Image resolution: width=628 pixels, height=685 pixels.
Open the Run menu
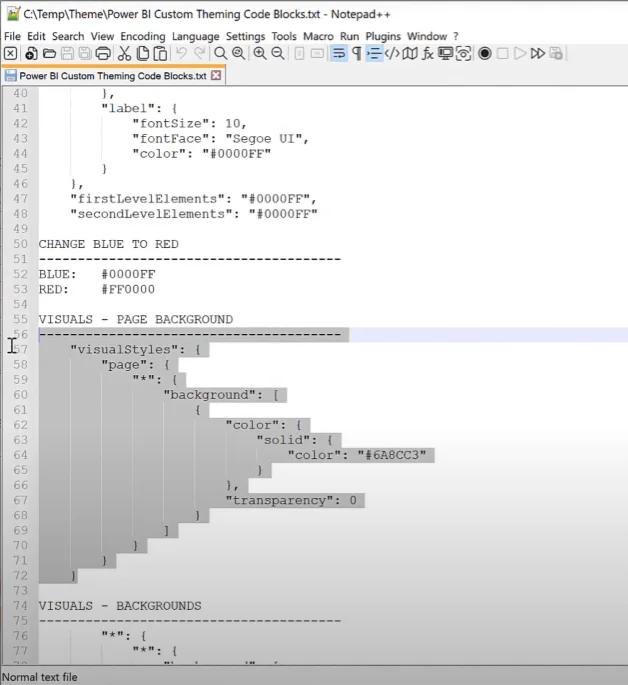[x=349, y=36]
